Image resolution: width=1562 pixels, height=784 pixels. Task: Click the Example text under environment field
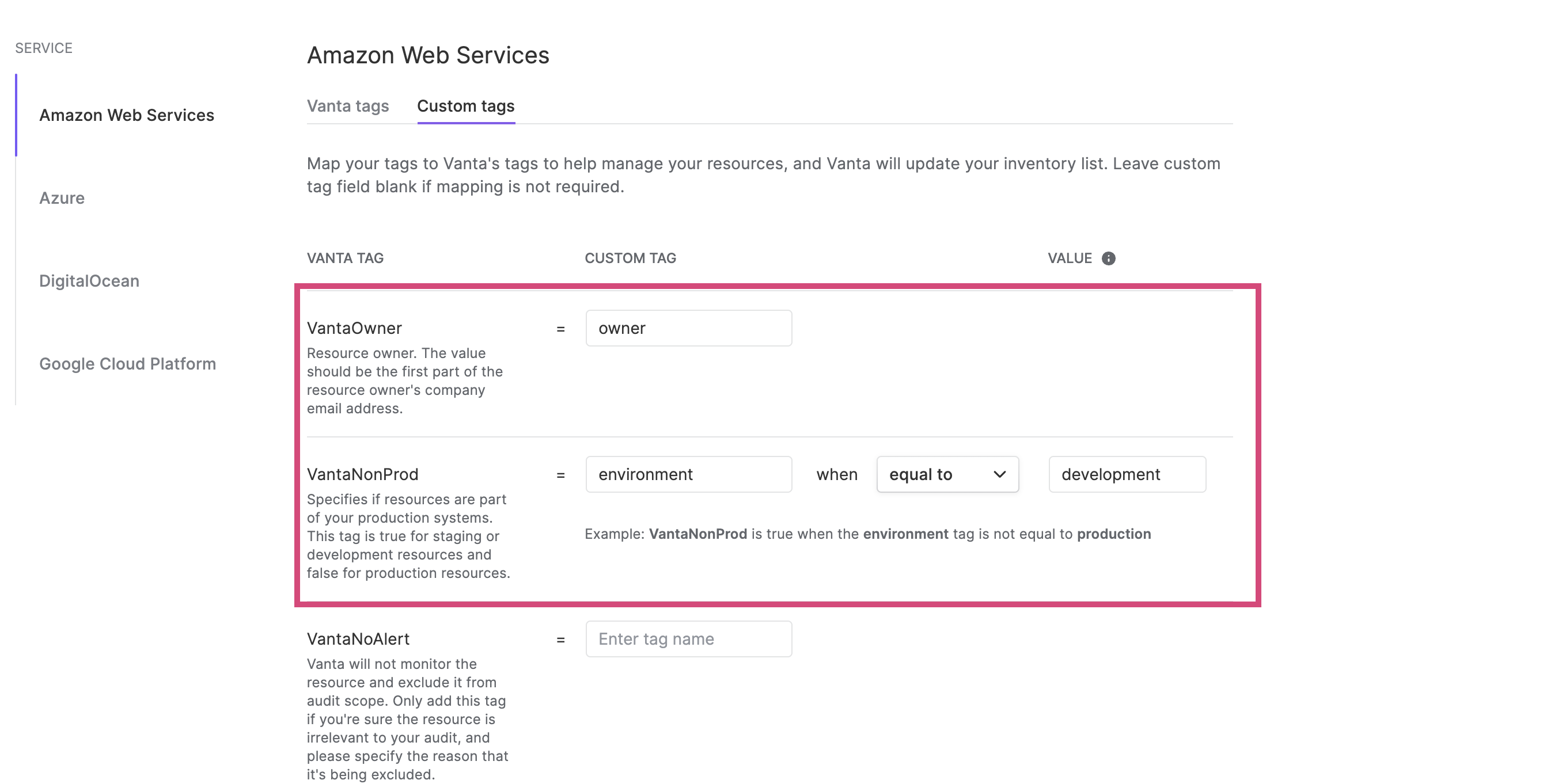868,534
